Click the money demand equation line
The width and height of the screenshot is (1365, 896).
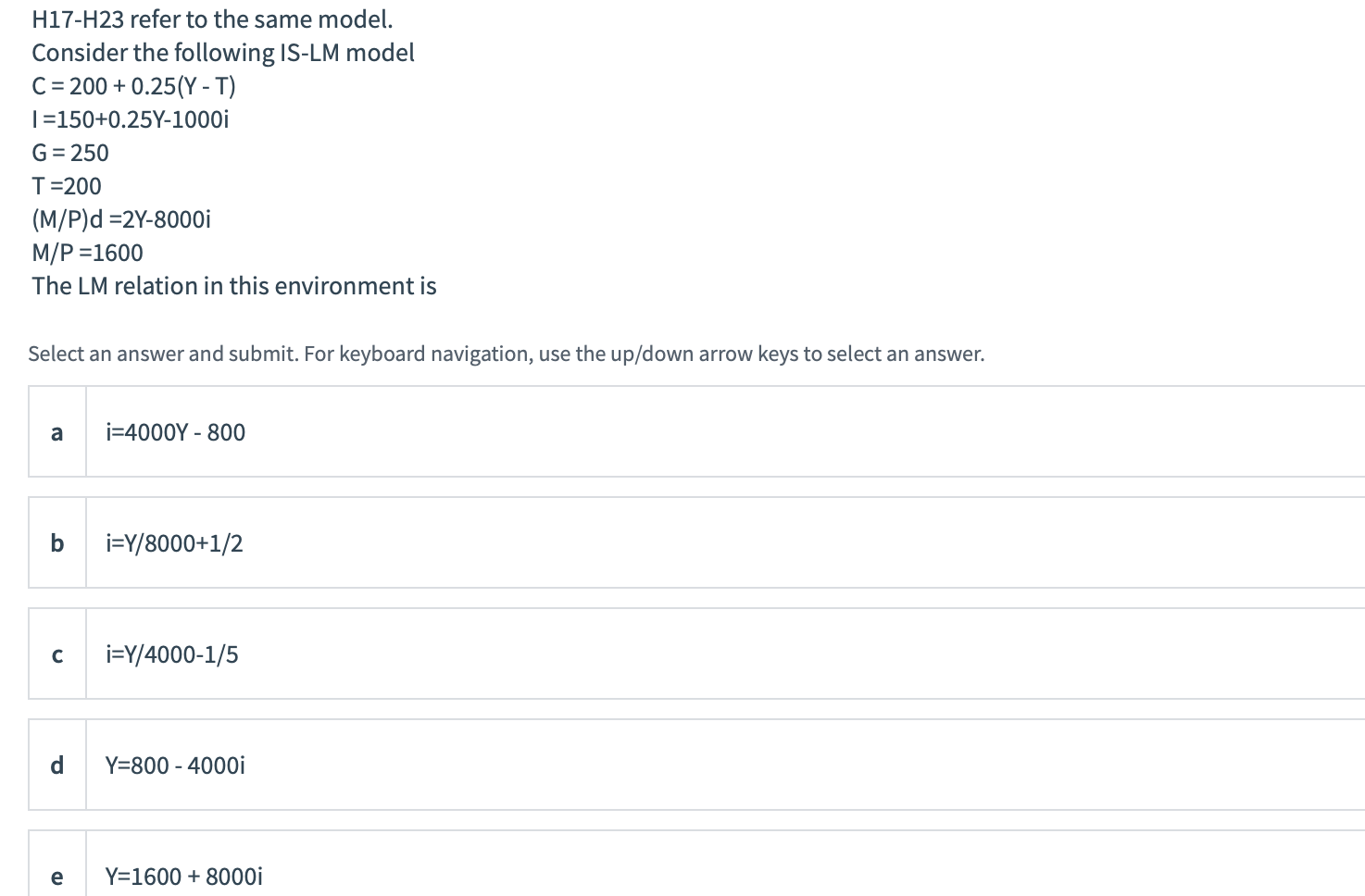121,219
